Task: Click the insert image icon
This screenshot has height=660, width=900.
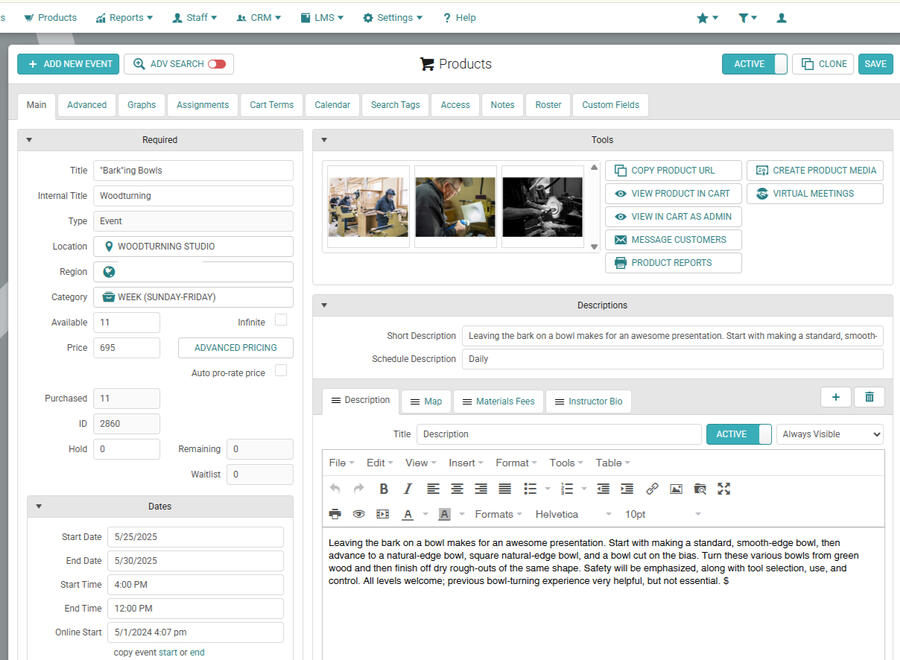Action: pos(676,489)
